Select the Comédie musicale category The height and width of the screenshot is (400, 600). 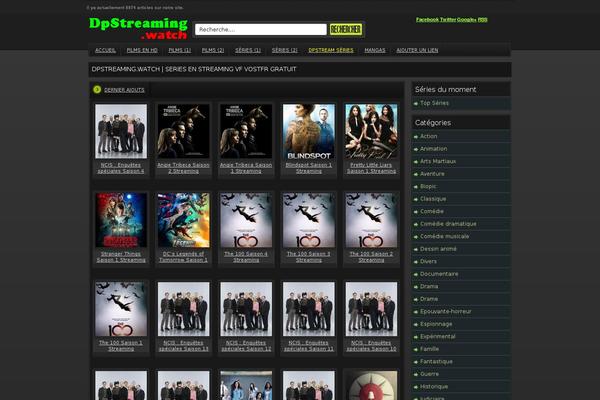click(445, 237)
